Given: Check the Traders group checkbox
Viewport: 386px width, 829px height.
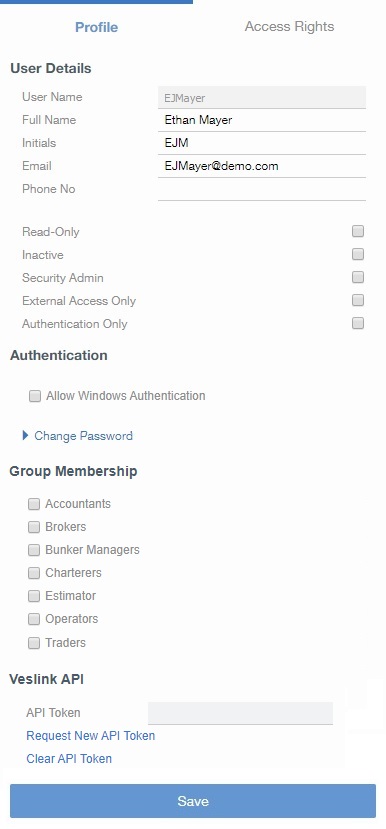Looking at the screenshot, I should 34,643.
